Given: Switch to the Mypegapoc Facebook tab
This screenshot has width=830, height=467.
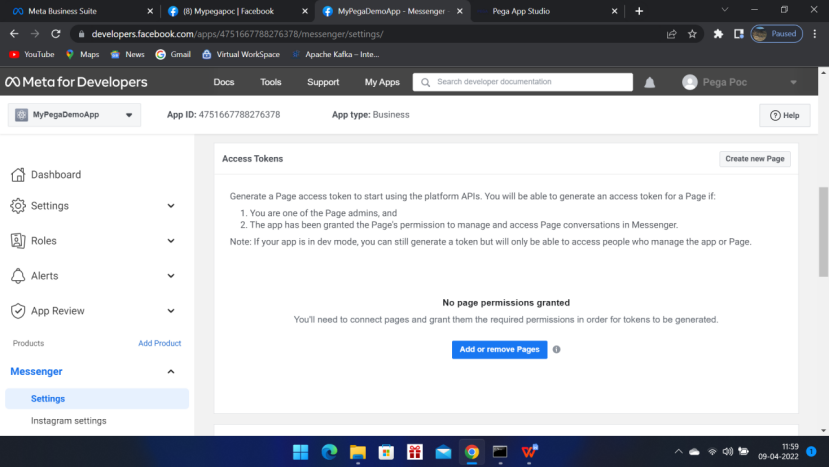Looking at the screenshot, I should pyautogui.click(x=237, y=11).
